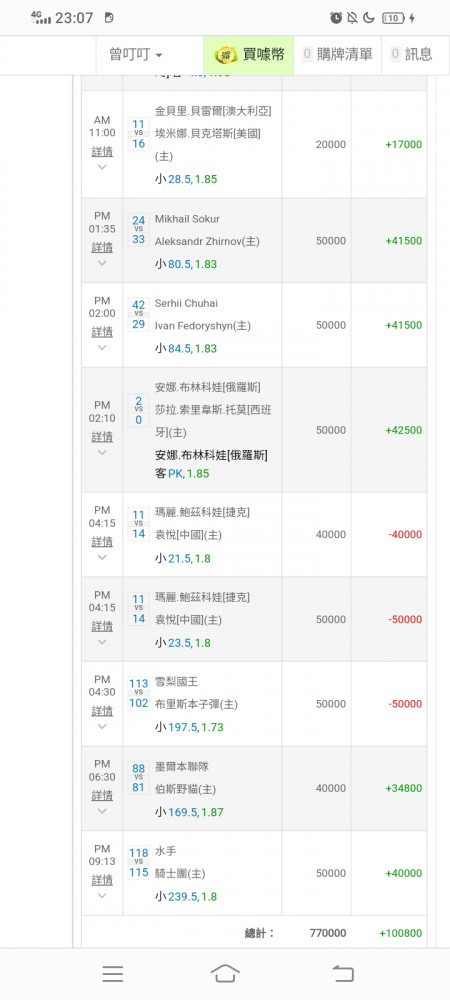
Task: Expand chevron under PM 09:13 match
Action: [102, 895]
